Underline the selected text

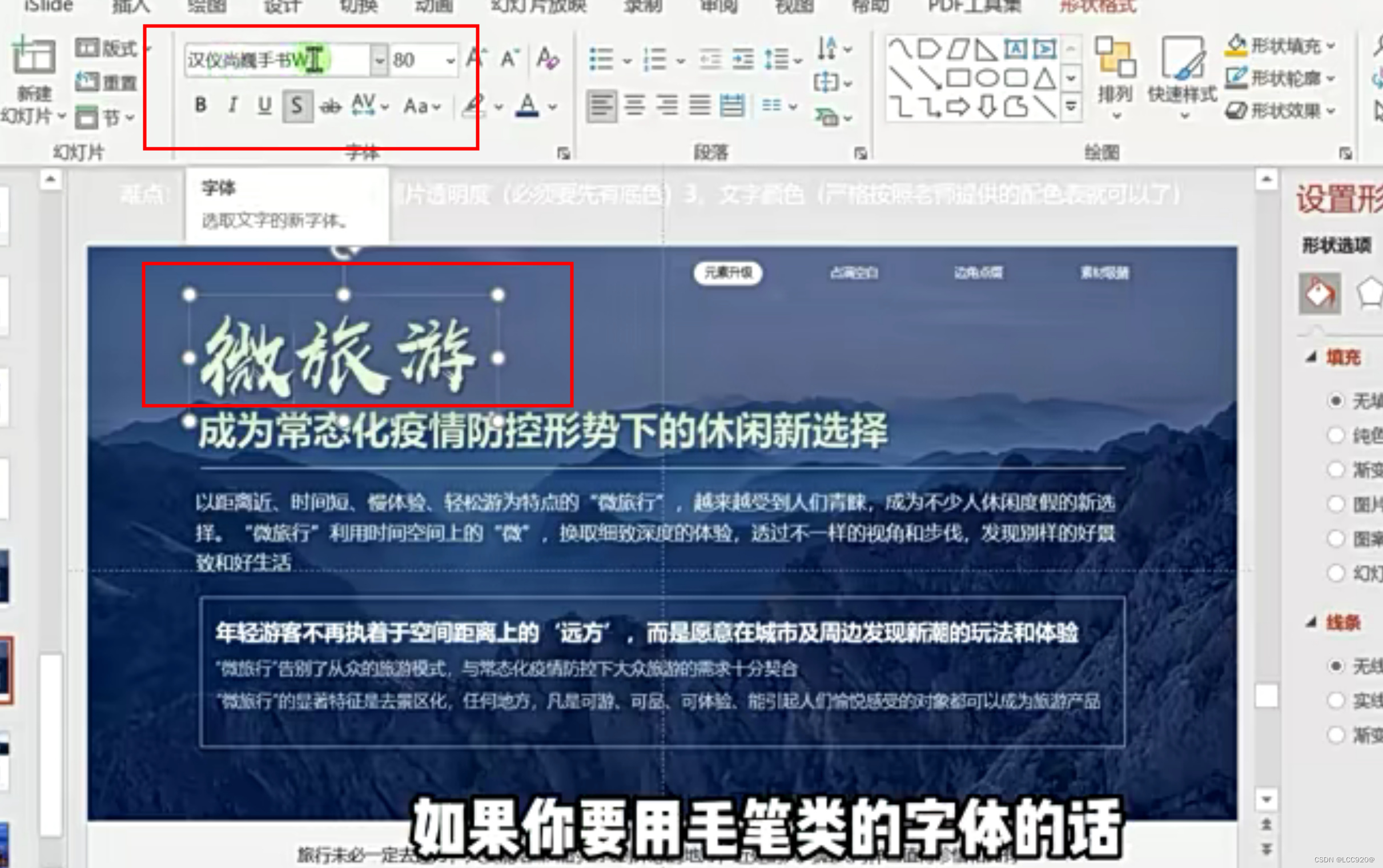[x=264, y=105]
